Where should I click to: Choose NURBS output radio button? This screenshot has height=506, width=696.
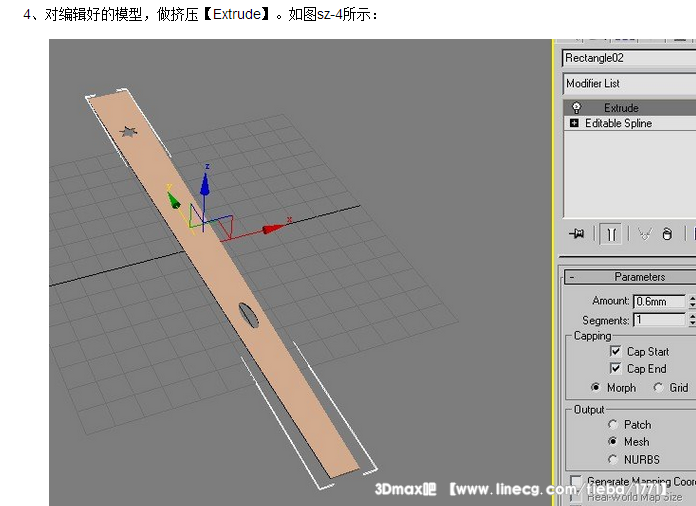point(613,459)
